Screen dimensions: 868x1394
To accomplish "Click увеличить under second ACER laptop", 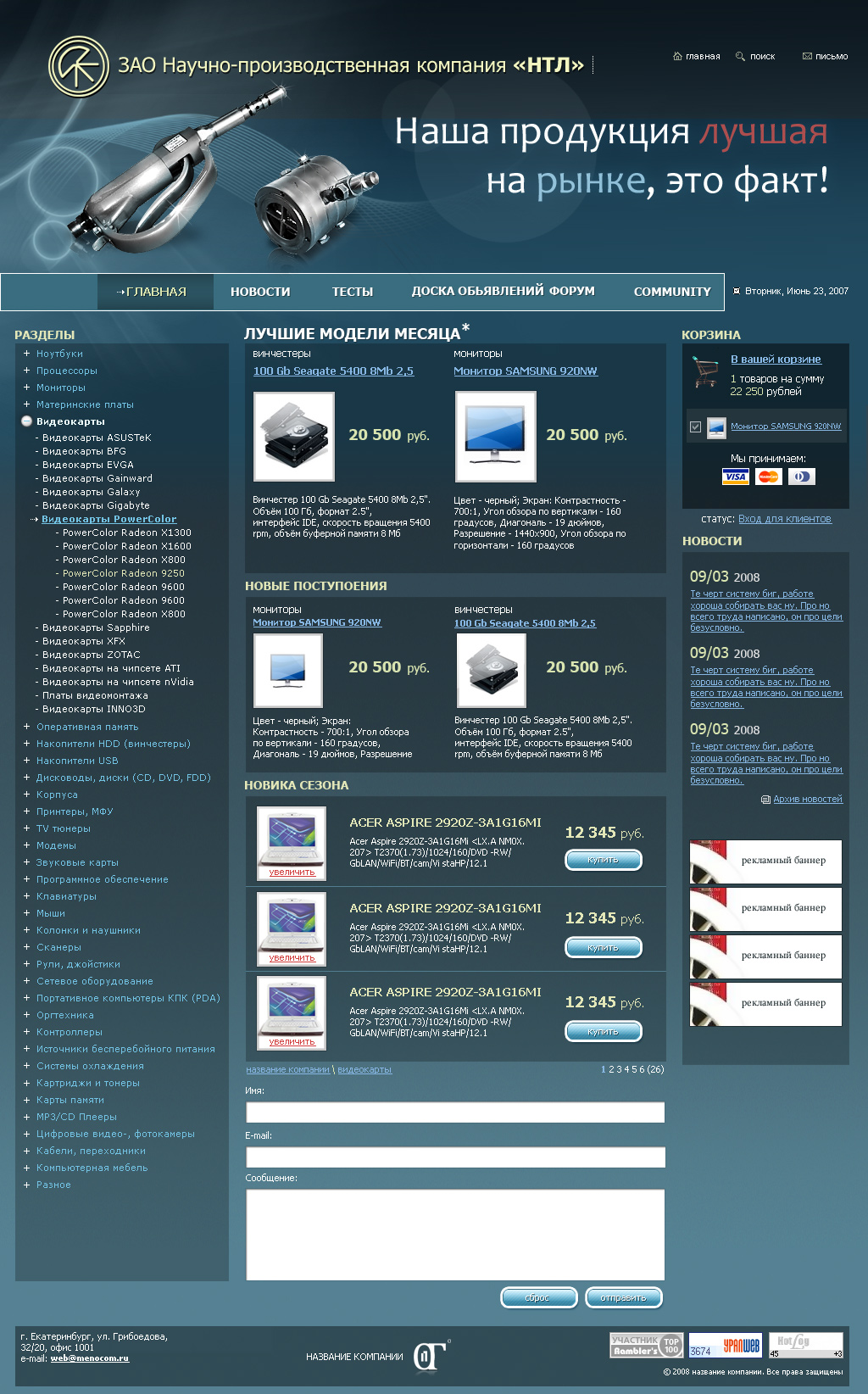I will pyautogui.click(x=292, y=958).
